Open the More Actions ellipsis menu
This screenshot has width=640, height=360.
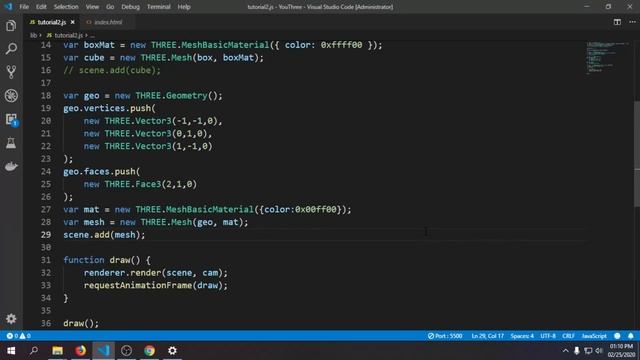click(x=632, y=22)
